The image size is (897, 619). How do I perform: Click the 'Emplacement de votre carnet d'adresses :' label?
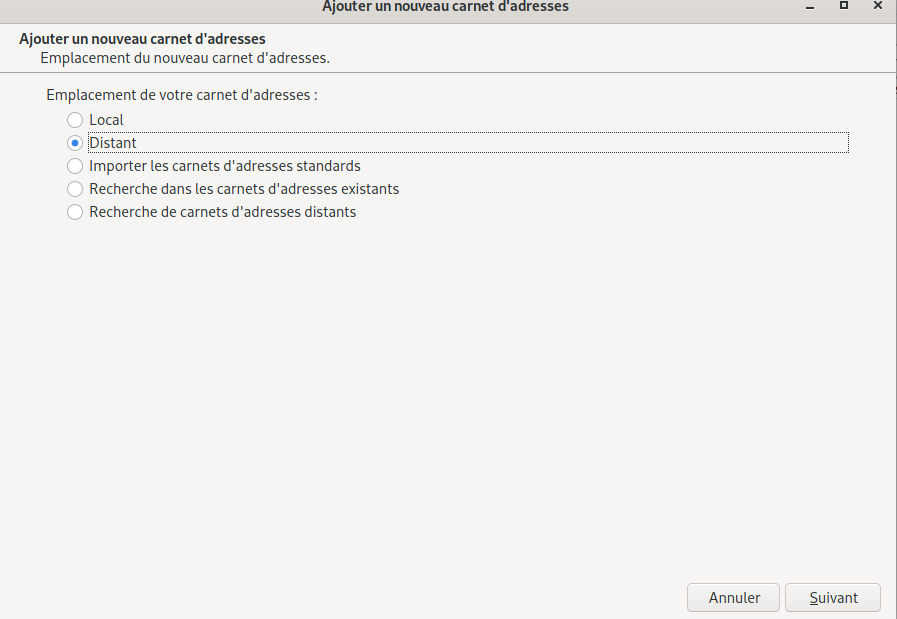(x=182, y=96)
